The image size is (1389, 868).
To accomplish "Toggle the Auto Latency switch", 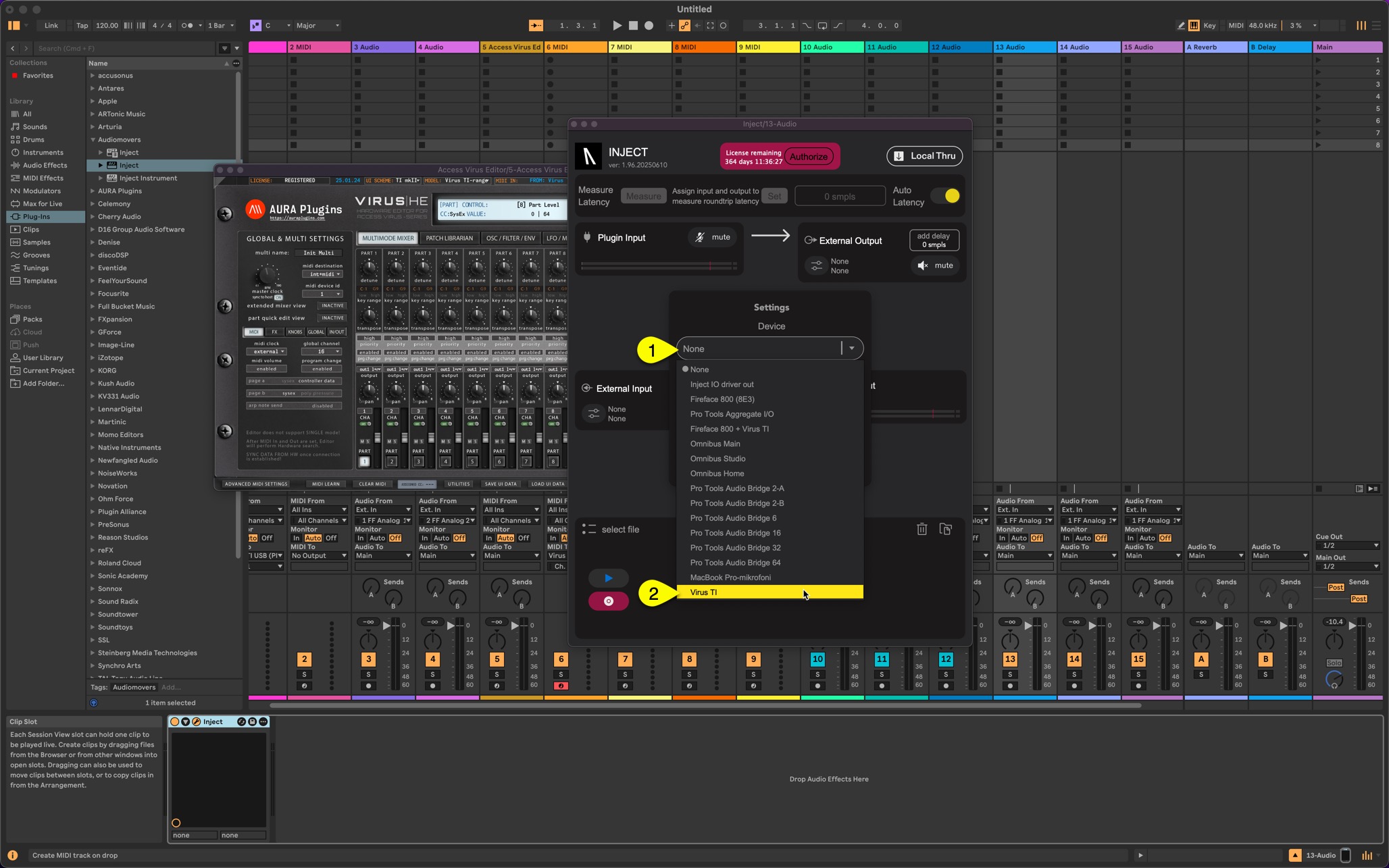I will (945, 196).
